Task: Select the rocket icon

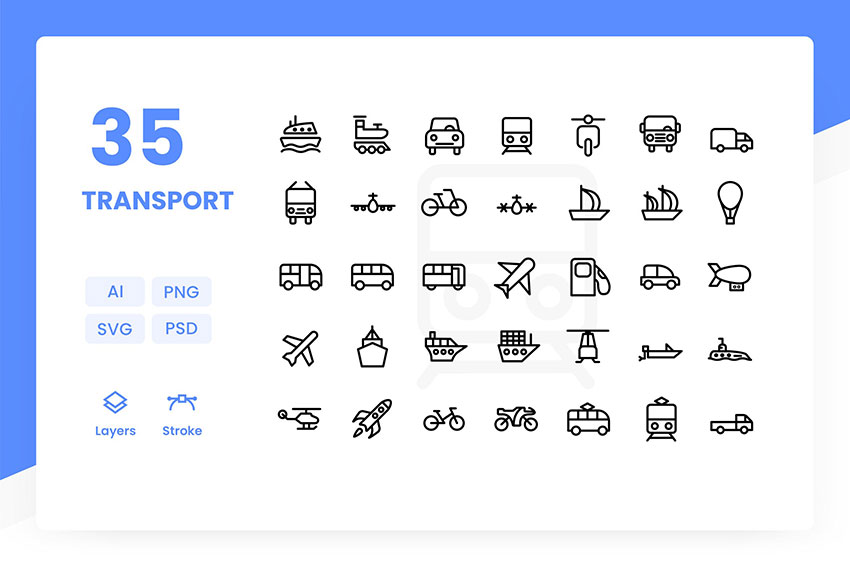Action: tap(372, 418)
